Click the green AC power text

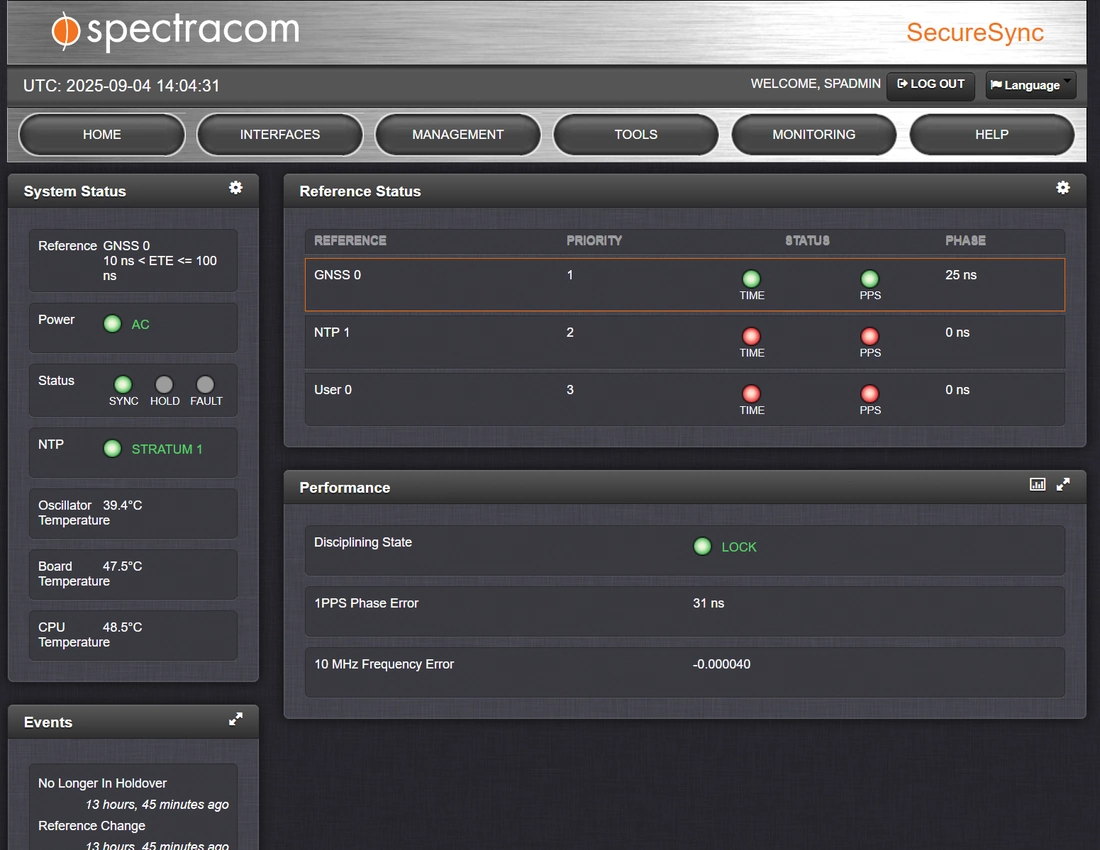click(140, 324)
